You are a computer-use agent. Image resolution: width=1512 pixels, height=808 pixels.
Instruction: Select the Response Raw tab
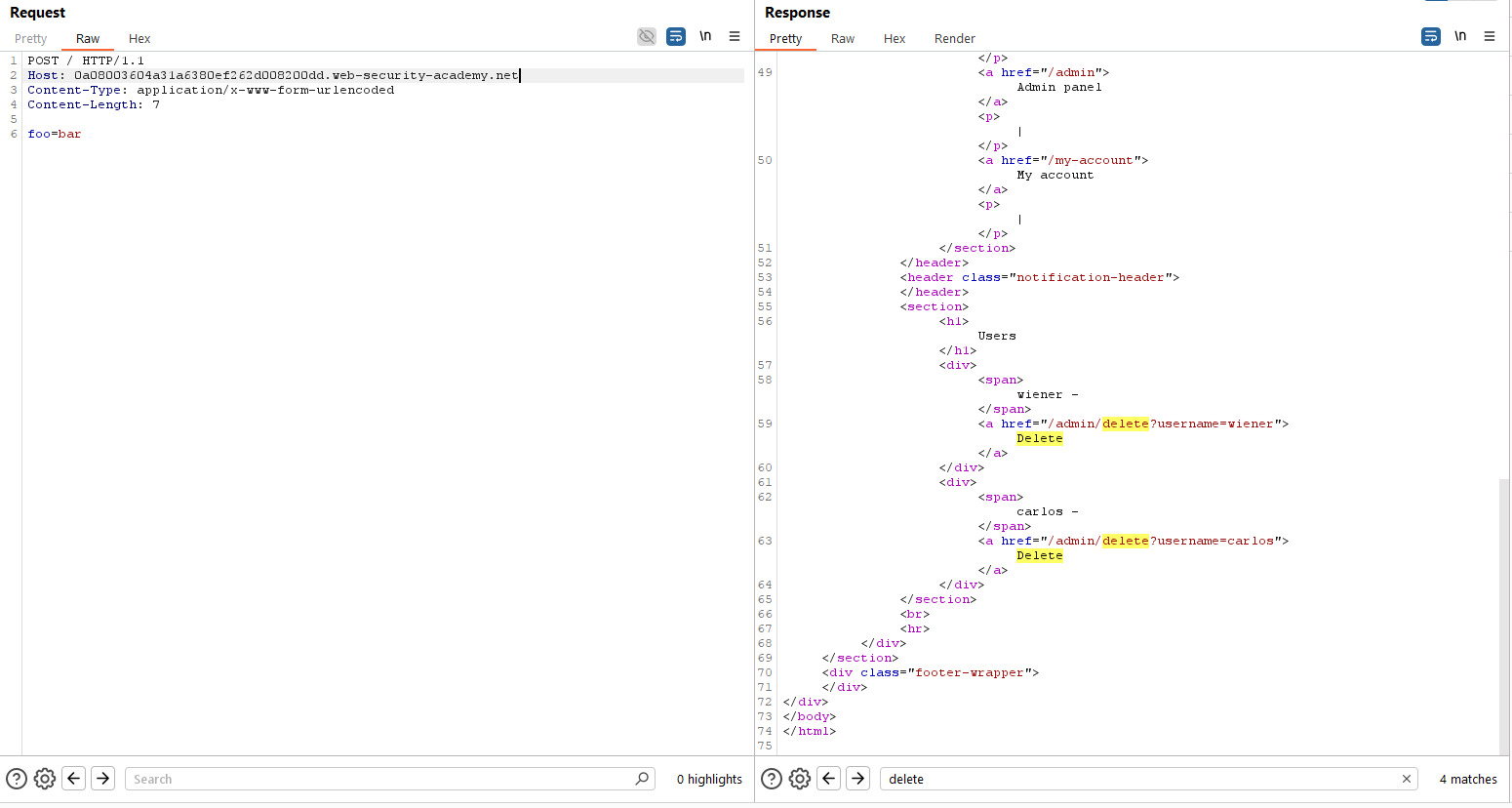pos(843,39)
